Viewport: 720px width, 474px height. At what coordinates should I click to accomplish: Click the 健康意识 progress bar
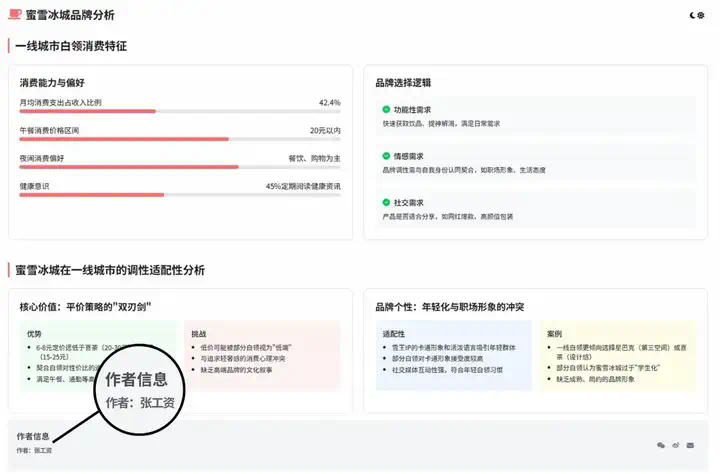[180, 195]
